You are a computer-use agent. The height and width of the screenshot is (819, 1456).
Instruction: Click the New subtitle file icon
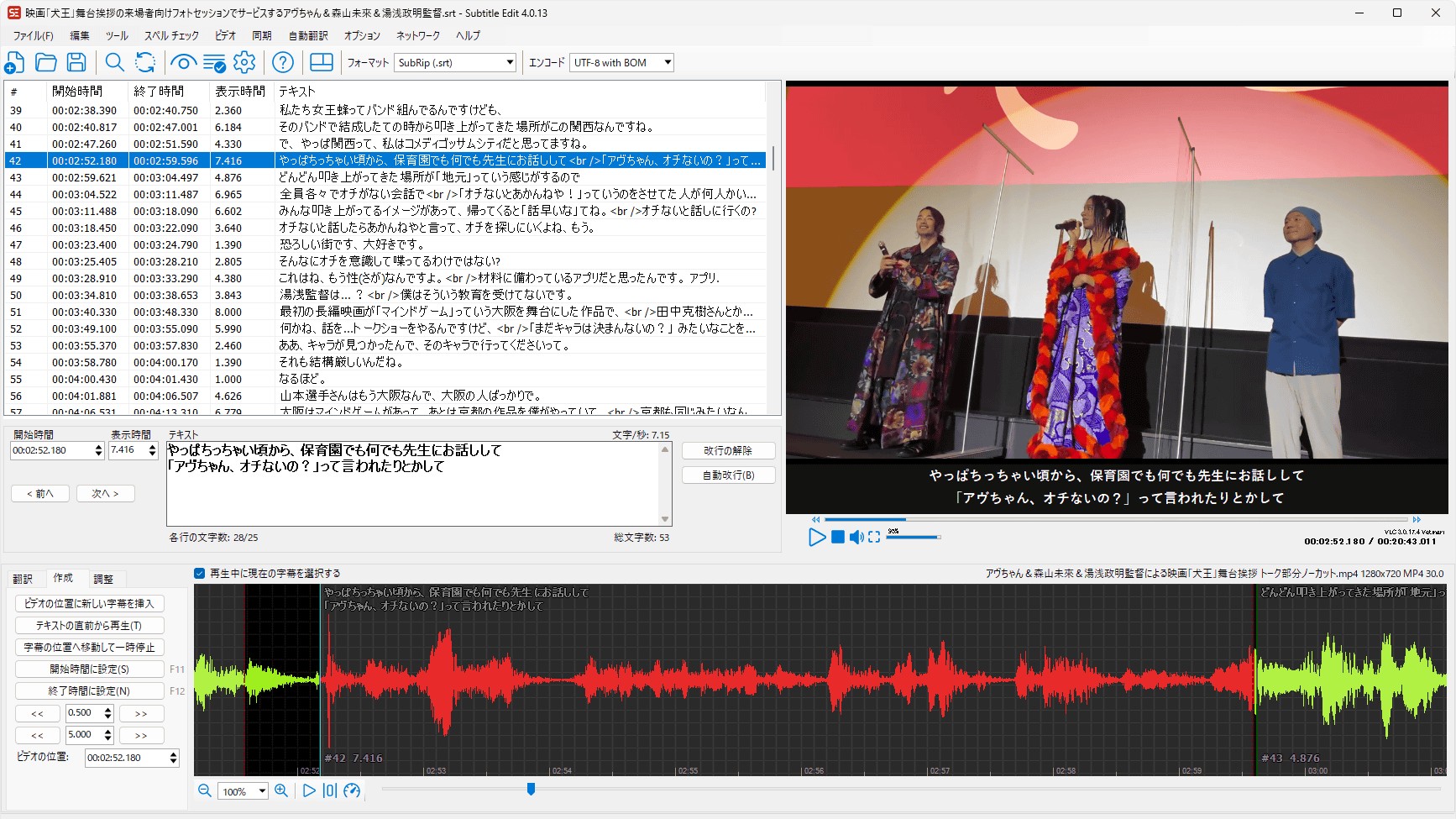(x=15, y=62)
